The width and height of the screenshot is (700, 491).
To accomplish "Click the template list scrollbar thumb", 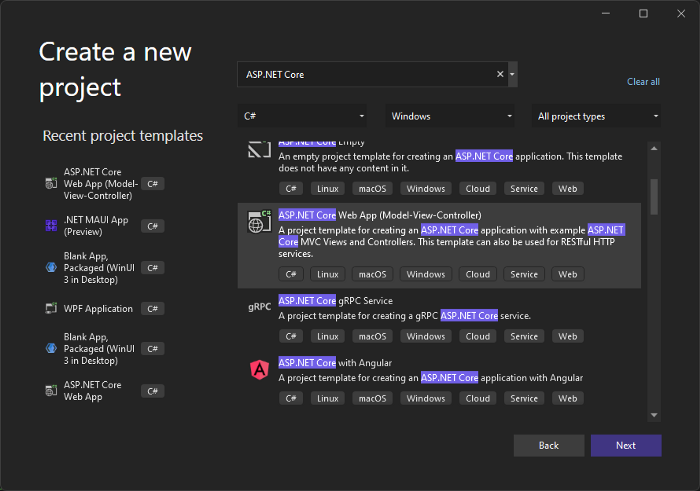I will point(654,197).
